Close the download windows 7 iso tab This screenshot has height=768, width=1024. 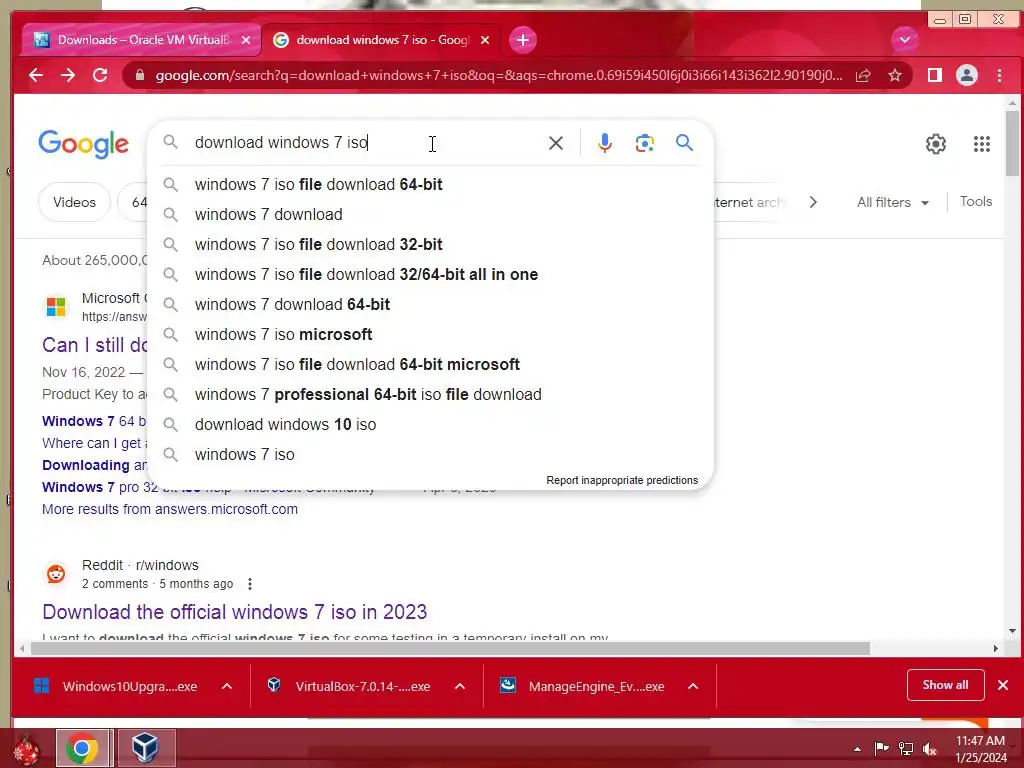pyautogui.click(x=485, y=40)
